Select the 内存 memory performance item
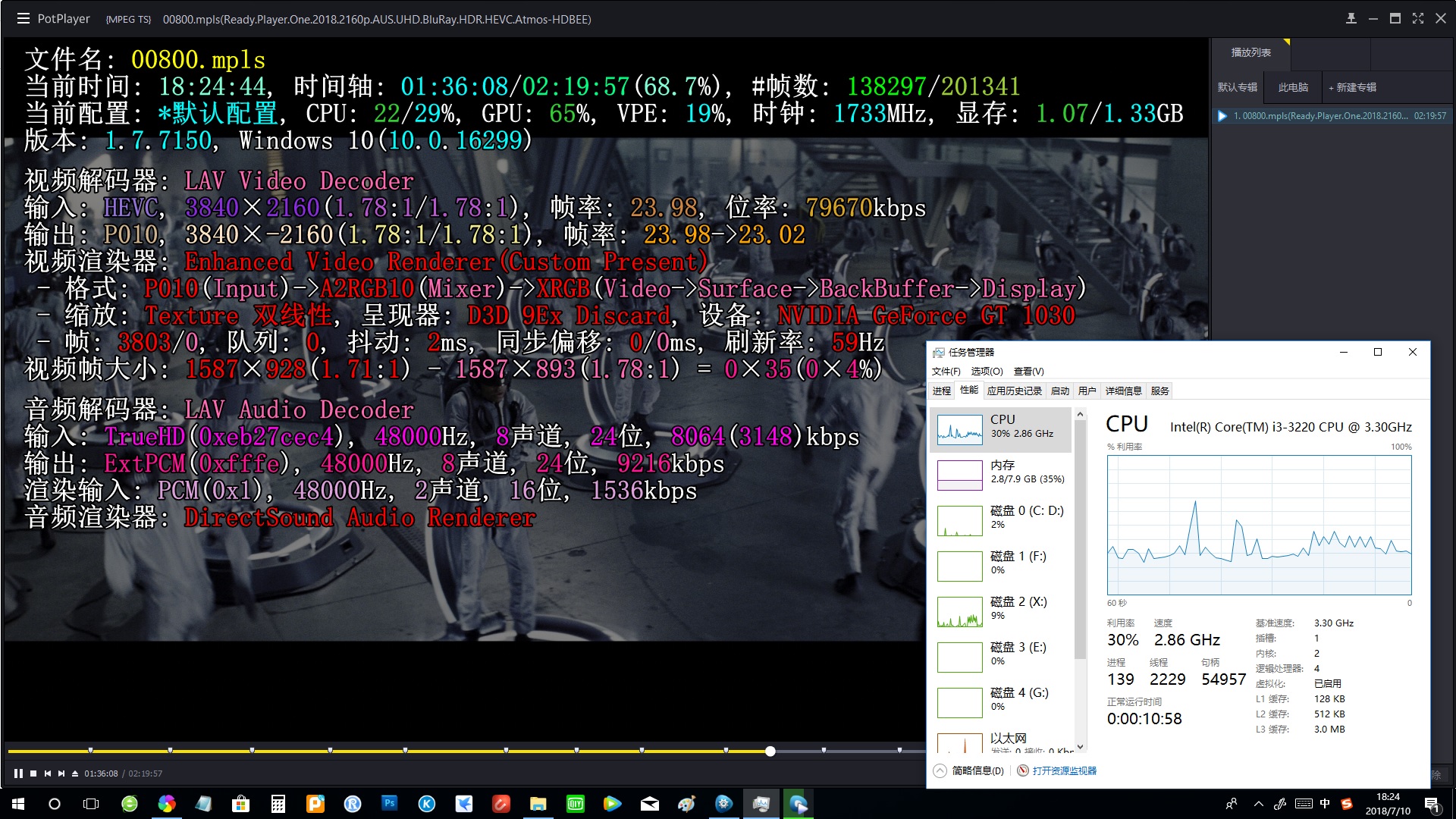 pos(1001,475)
